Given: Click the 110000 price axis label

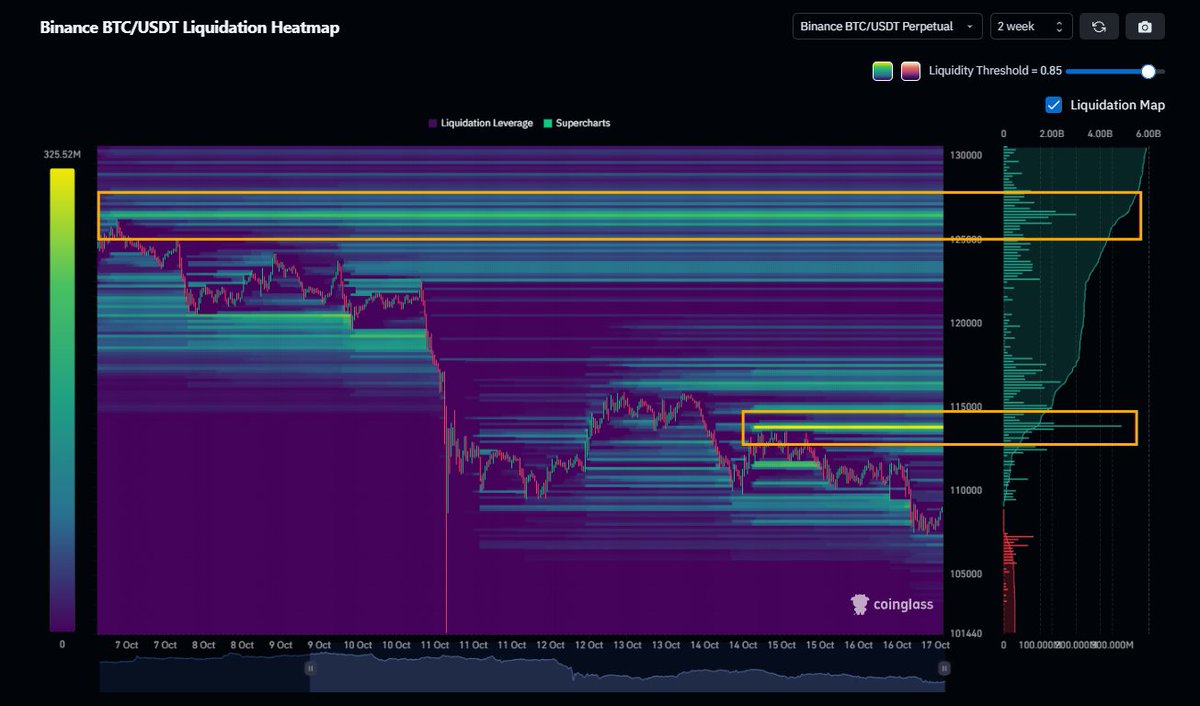Looking at the screenshot, I should (966, 490).
